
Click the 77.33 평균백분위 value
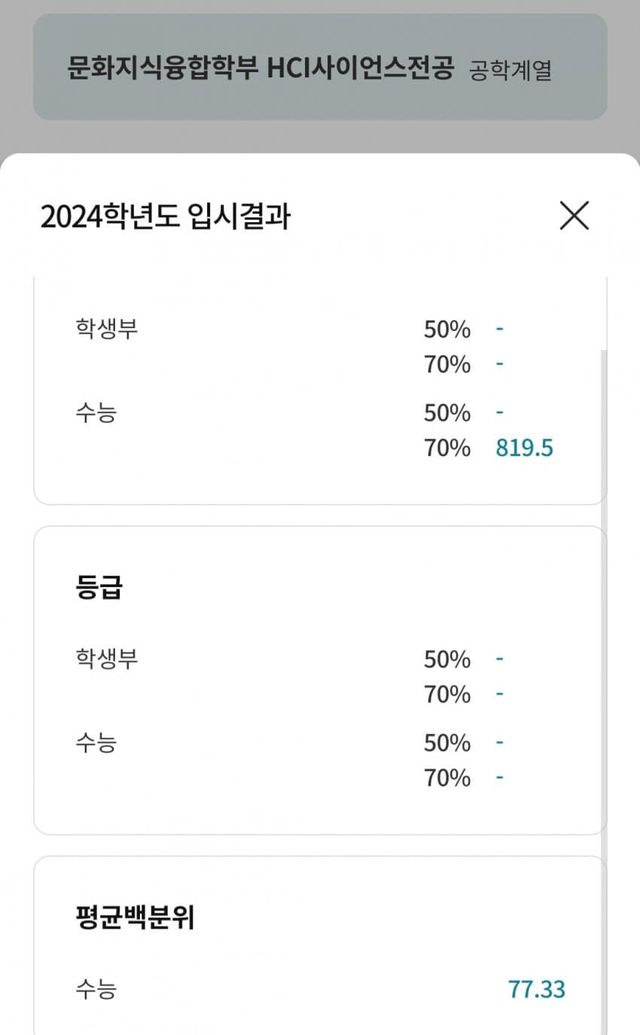536,989
